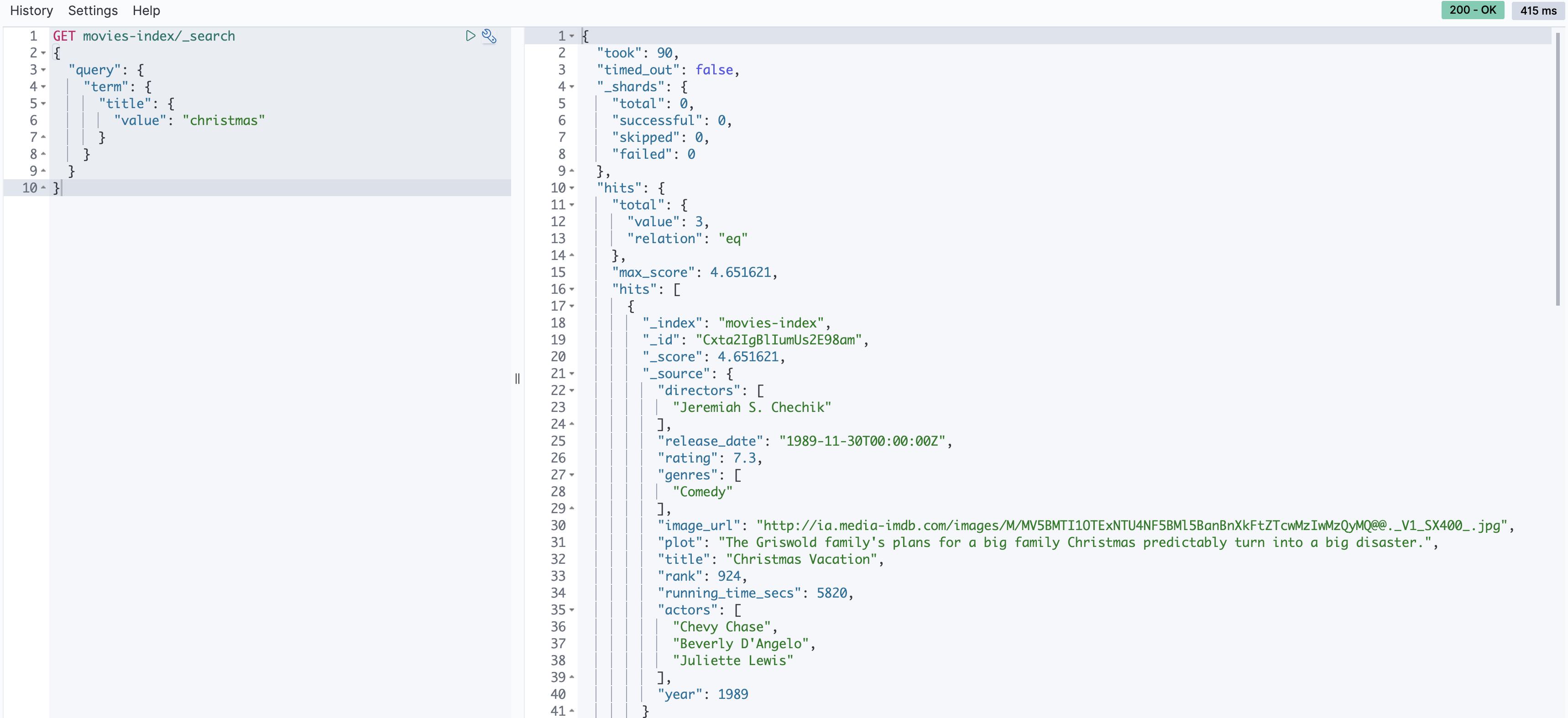Collapse the outer "hits" object on response line 10
This screenshot has width=1568, height=718.
tap(572, 188)
